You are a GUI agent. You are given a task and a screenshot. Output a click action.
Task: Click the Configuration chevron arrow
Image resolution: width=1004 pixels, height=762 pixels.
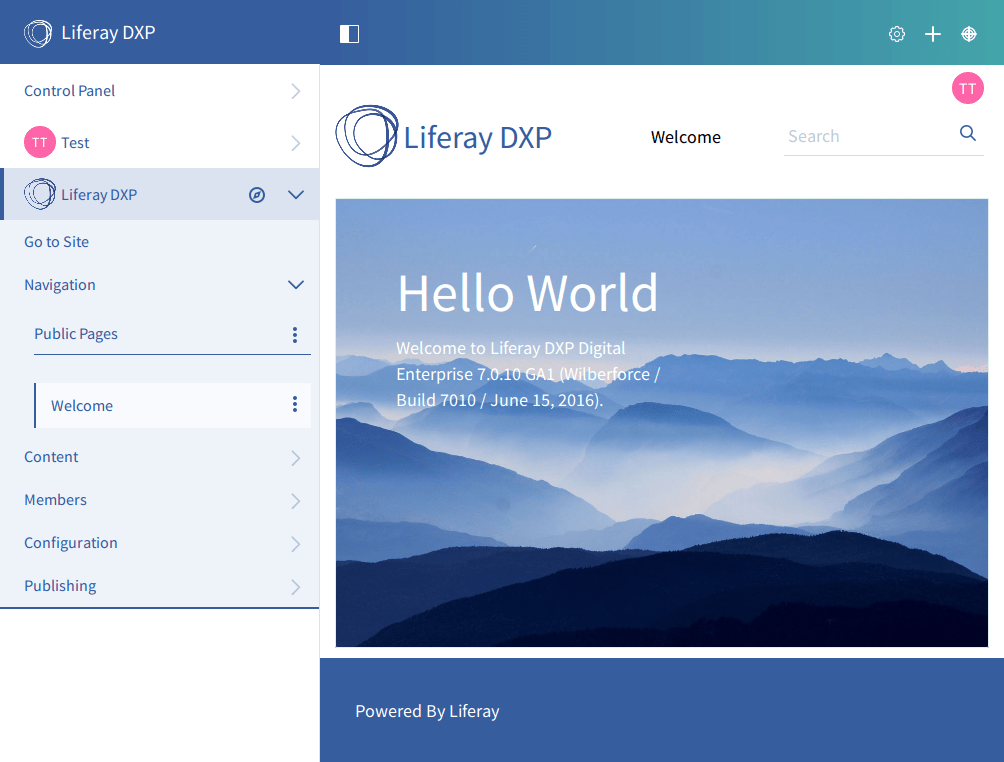click(x=295, y=543)
